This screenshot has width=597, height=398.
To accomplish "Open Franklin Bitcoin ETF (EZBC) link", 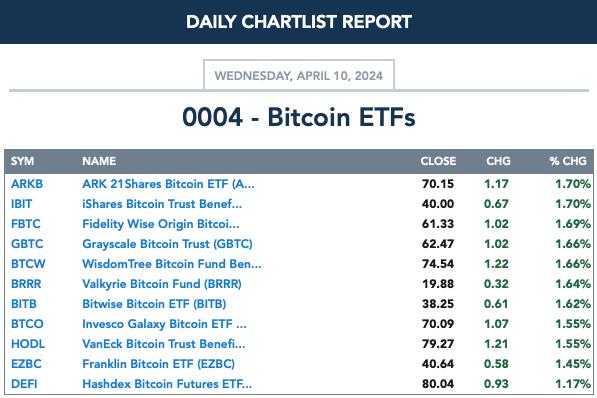I will point(158,364).
